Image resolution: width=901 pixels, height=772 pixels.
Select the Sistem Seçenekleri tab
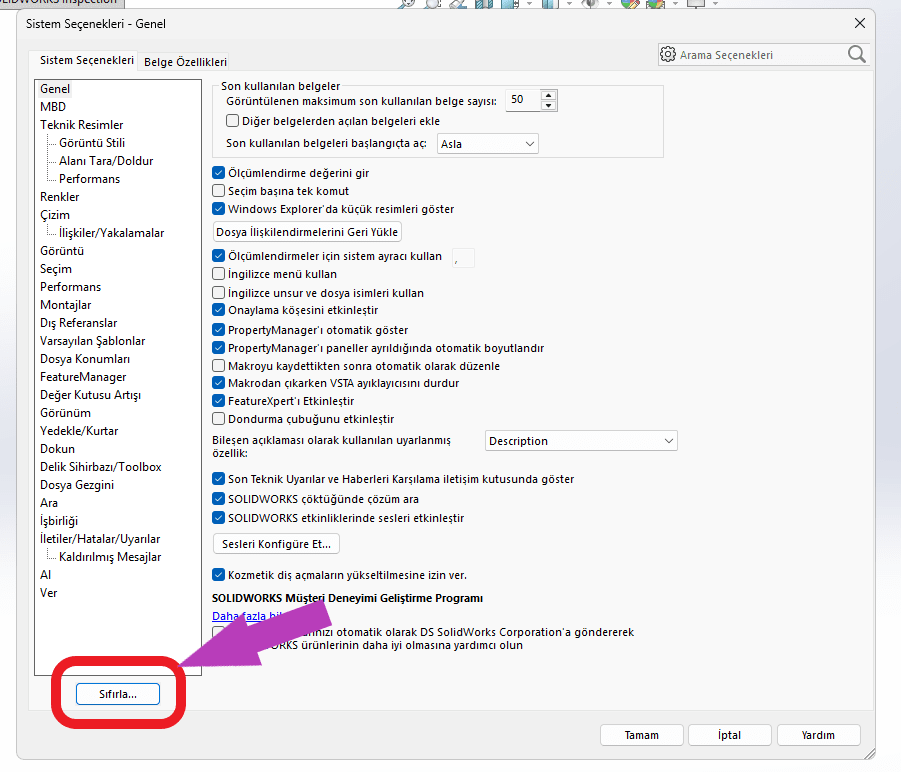[x=84, y=60]
